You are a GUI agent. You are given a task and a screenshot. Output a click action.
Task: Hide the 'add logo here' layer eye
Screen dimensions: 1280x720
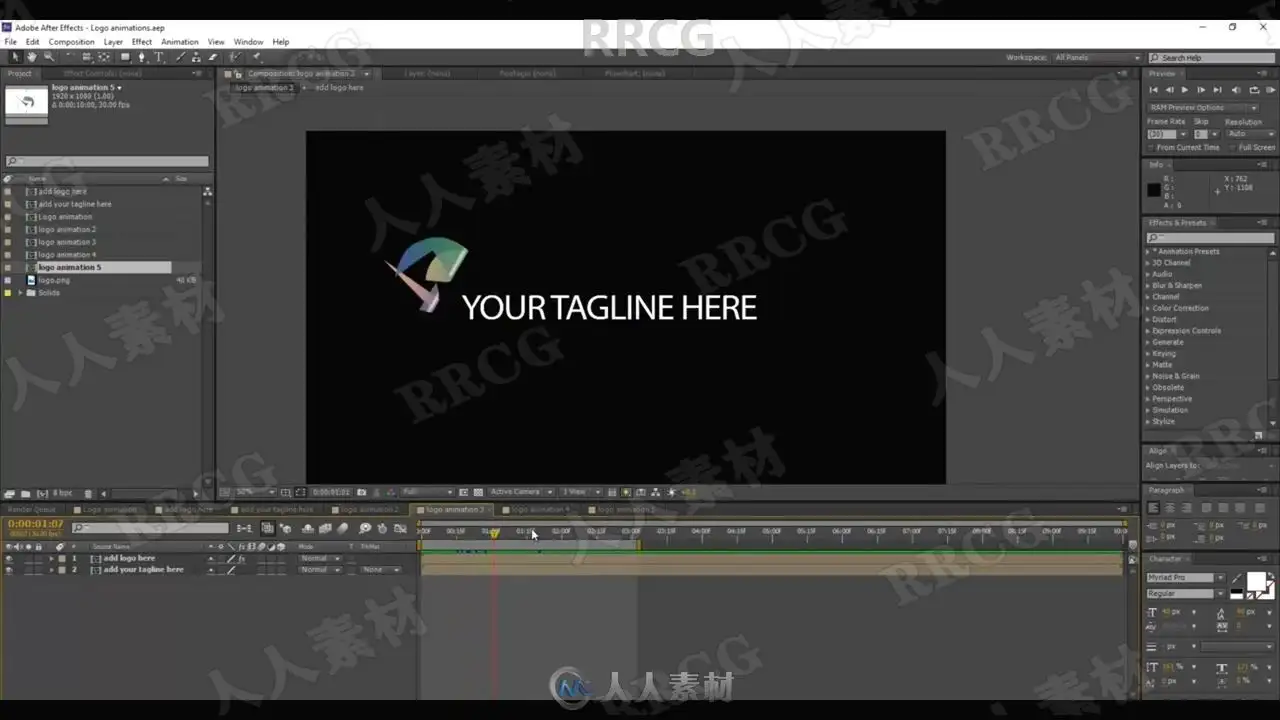9,558
